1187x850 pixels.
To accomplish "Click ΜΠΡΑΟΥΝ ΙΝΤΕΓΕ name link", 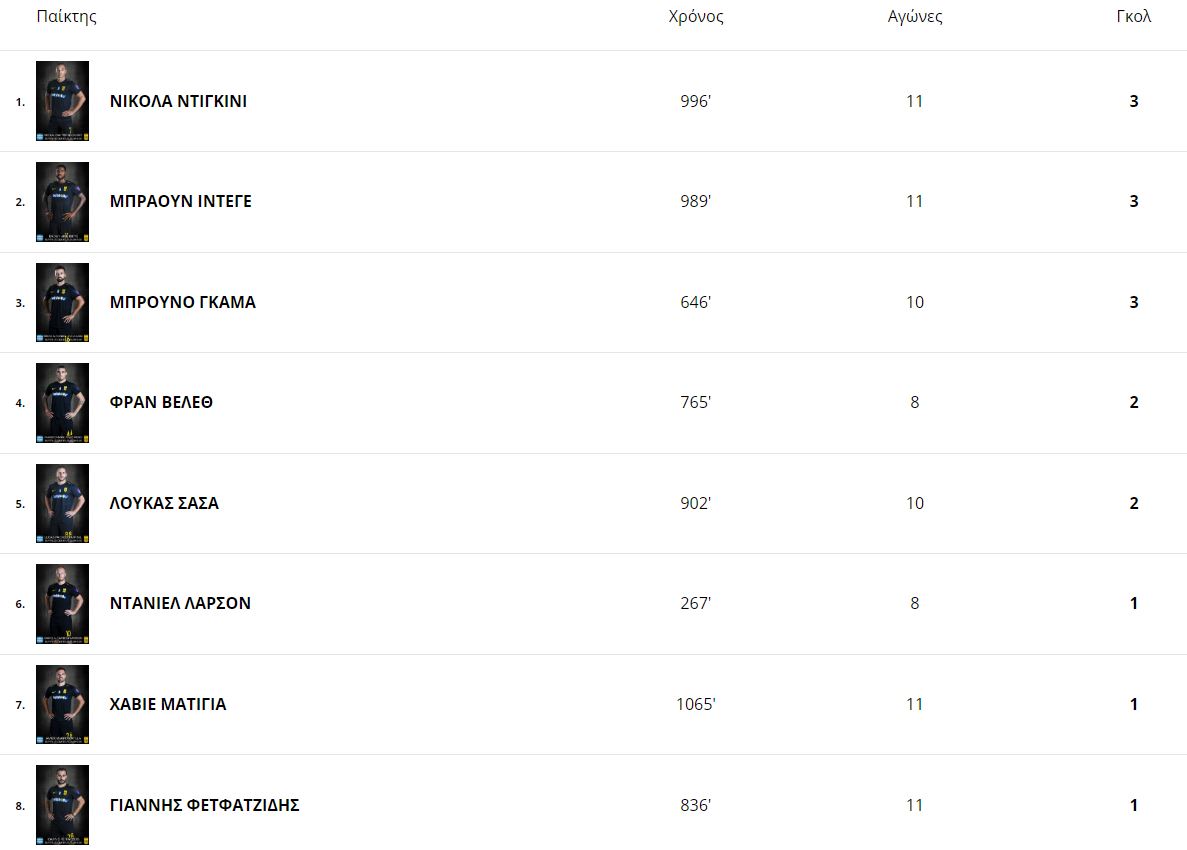I will click(x=180, y=202).
